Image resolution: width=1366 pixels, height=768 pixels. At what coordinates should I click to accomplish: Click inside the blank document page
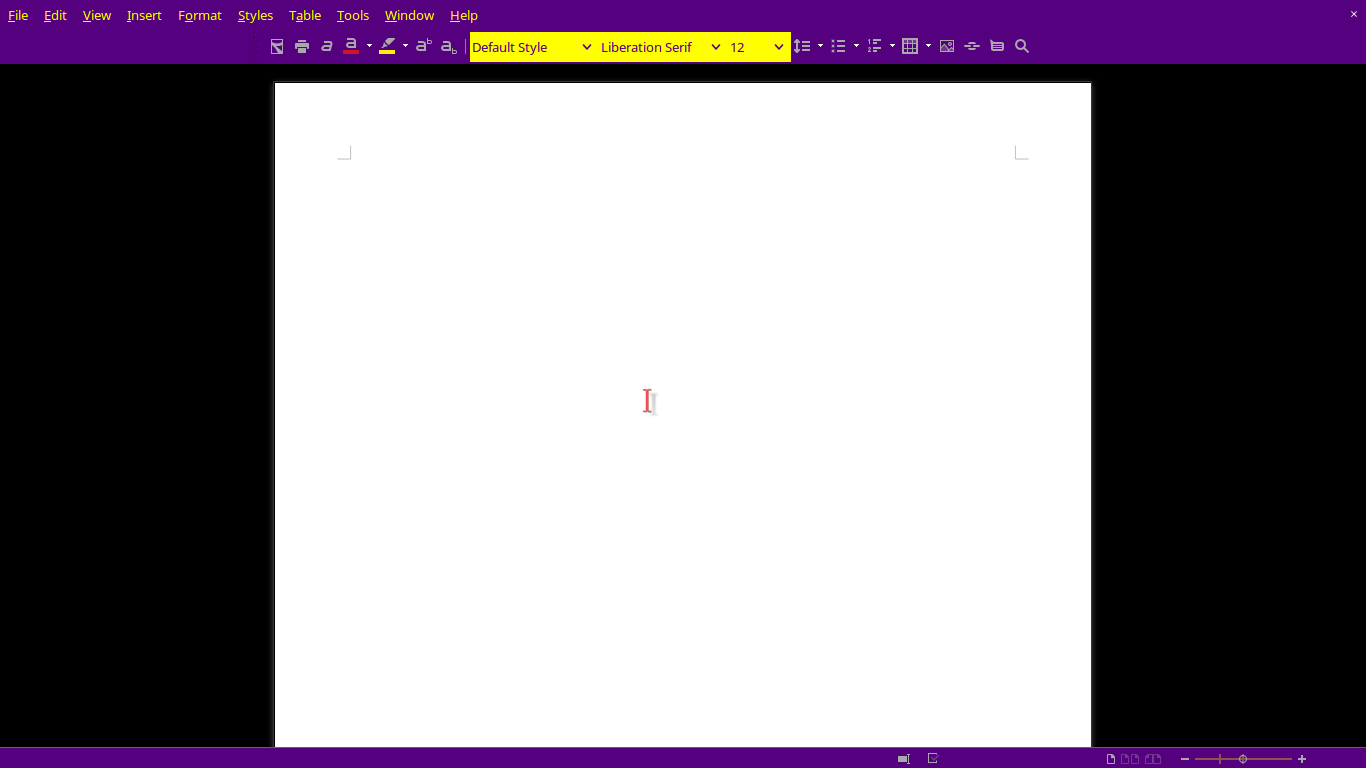(x=683, y=414)
